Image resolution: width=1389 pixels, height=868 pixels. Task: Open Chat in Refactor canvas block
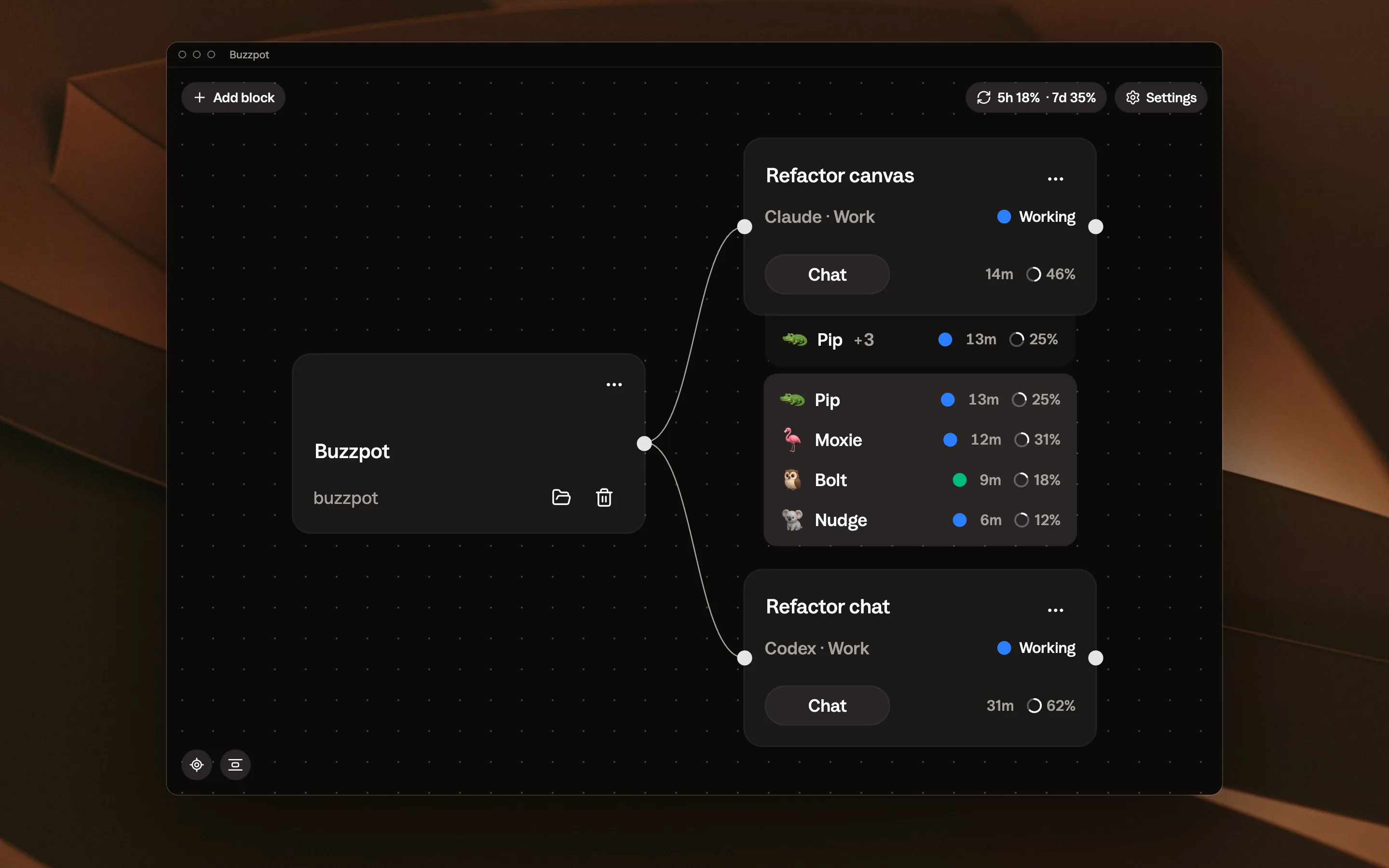pyautogui.click(x=827, y=274)
